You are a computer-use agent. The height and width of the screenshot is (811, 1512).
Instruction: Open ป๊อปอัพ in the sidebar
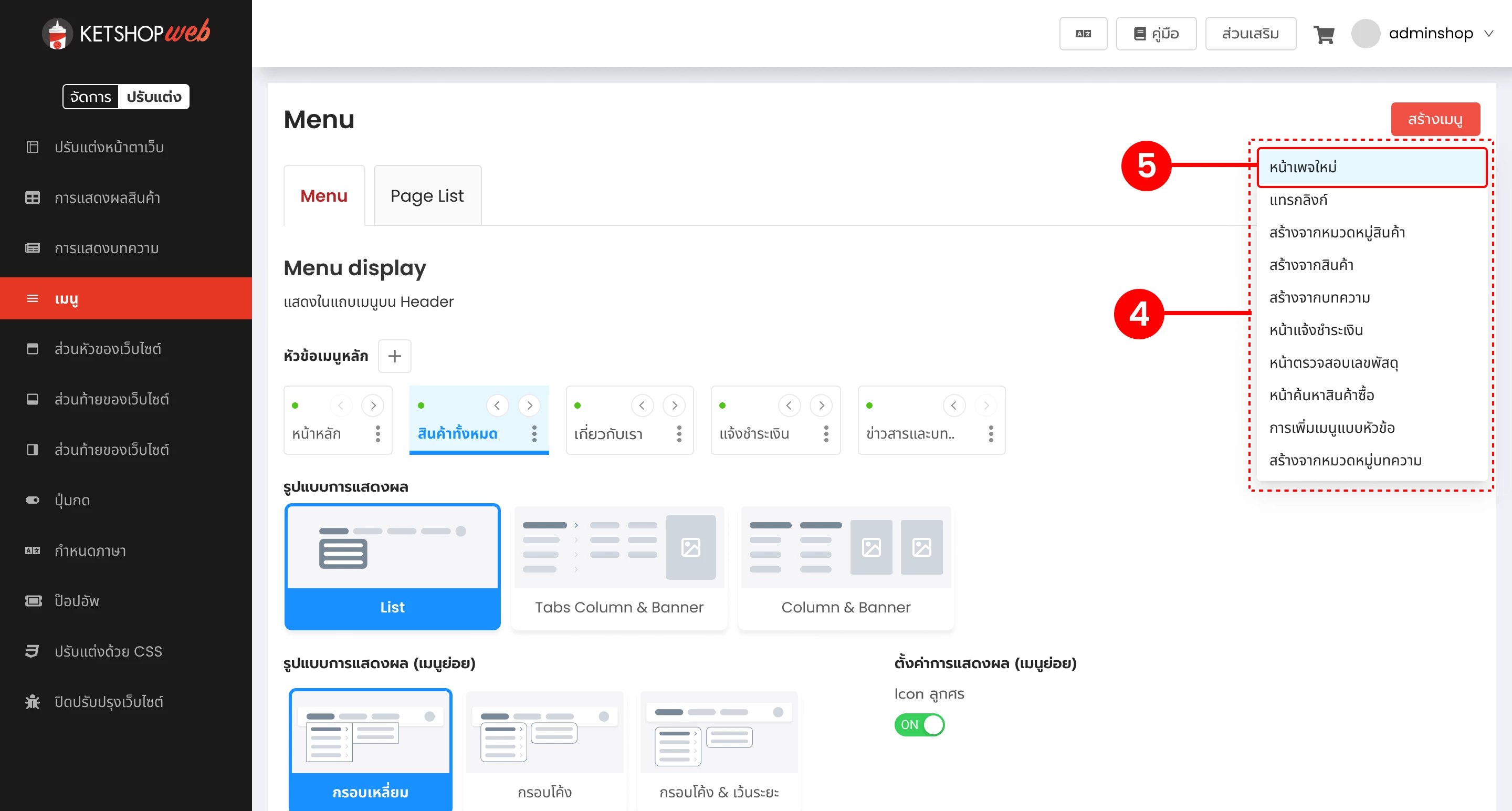[125, 601]
